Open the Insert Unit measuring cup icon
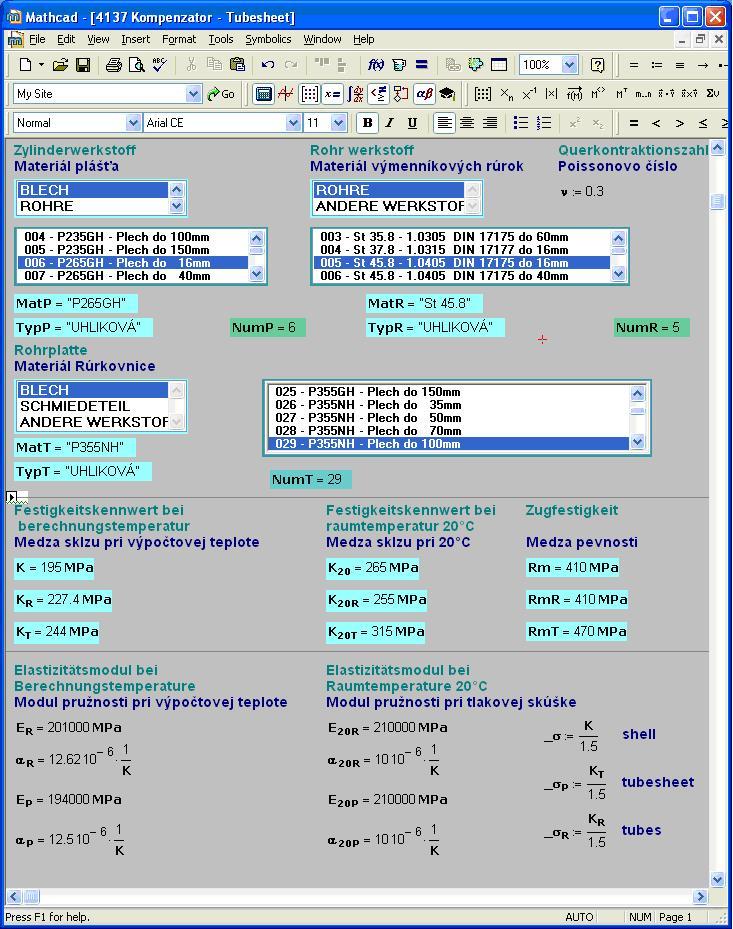The width and height of the screenshot is (733, 929). pos(399,65)
